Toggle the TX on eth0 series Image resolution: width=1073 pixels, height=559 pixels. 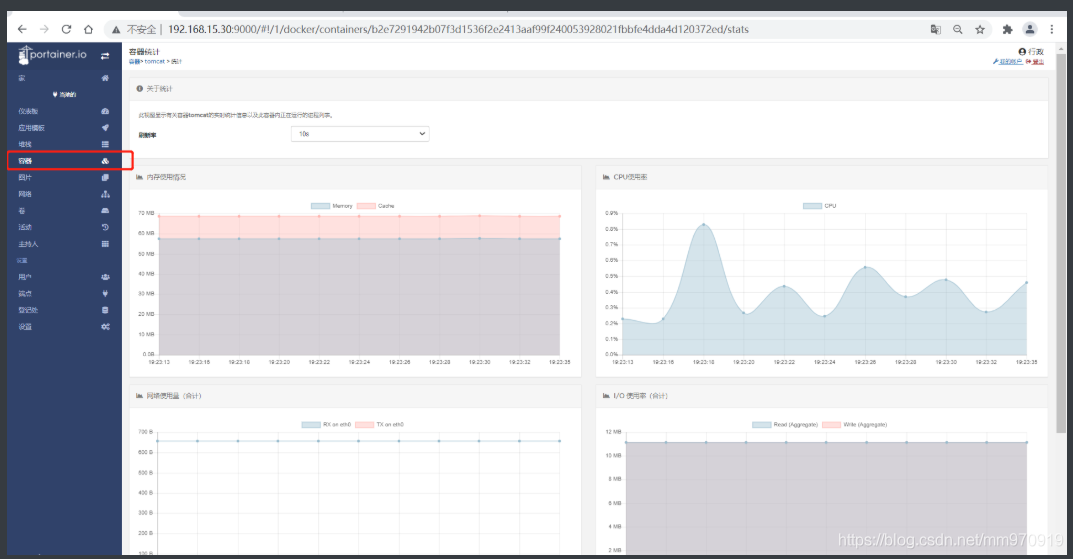pyautogui.click(x=380, y=425)
